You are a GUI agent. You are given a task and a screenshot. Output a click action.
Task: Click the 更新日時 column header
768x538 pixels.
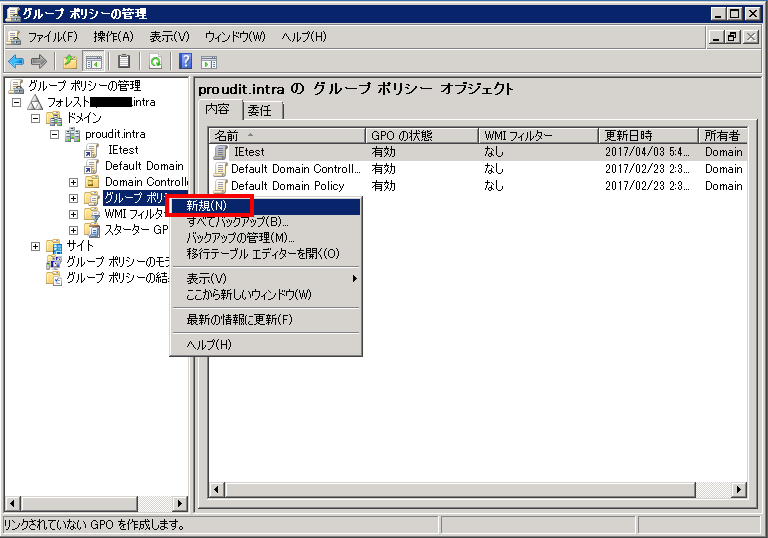(647, 135)
